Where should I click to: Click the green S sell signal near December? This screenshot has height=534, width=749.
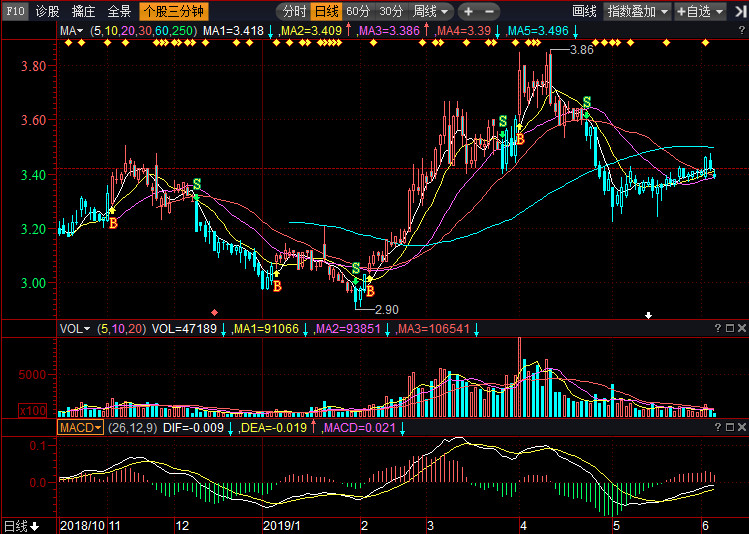pos(196,184)
